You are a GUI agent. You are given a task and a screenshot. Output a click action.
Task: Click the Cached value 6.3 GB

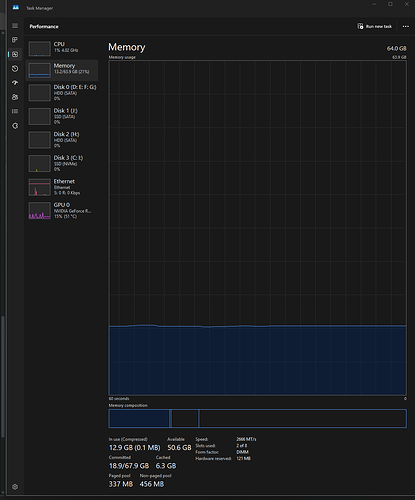coord(166,466)
